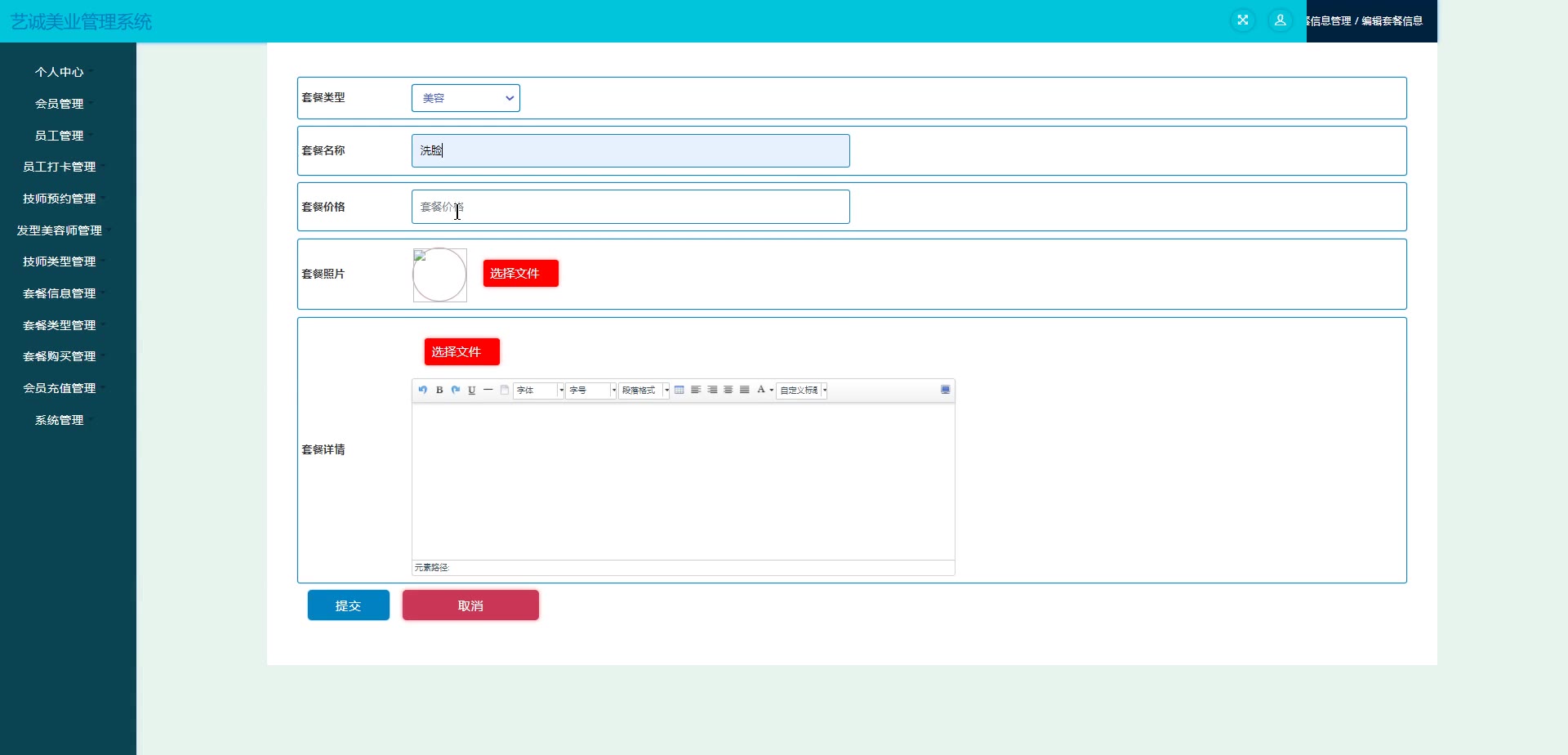Screen dimensions: 1568x755
Task: Open 字号 font size dropdown
Action: tap(591, 391)
